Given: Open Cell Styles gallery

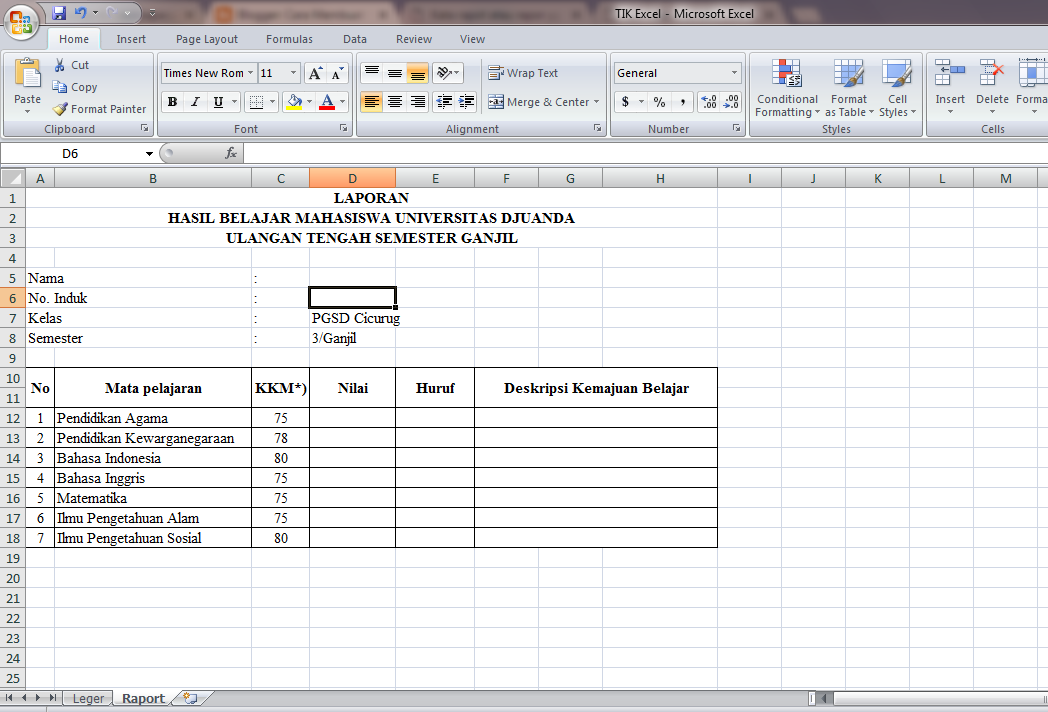Looking at the screenshot, I should coord(897,88).
